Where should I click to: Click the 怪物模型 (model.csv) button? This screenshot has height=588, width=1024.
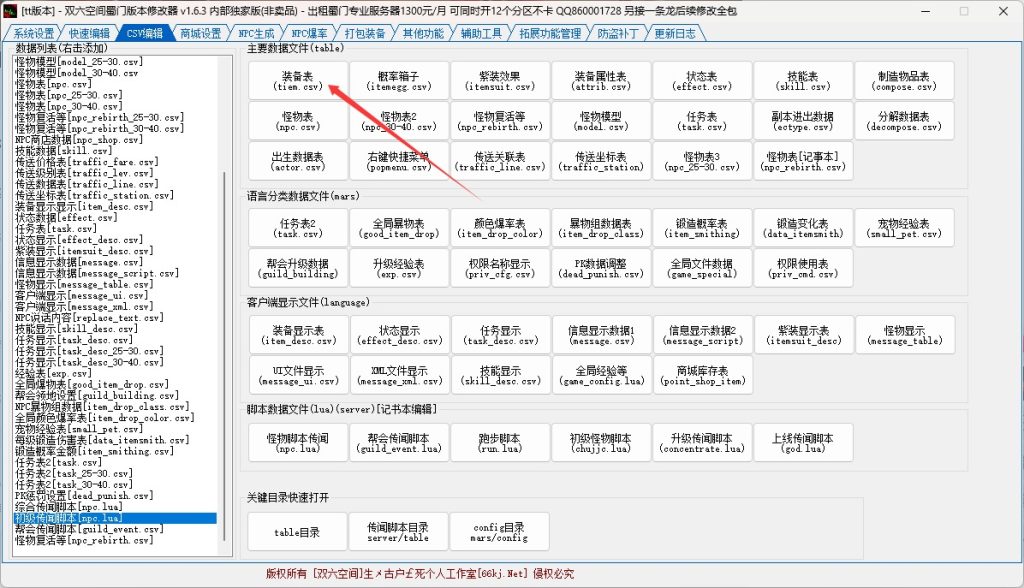601,121
